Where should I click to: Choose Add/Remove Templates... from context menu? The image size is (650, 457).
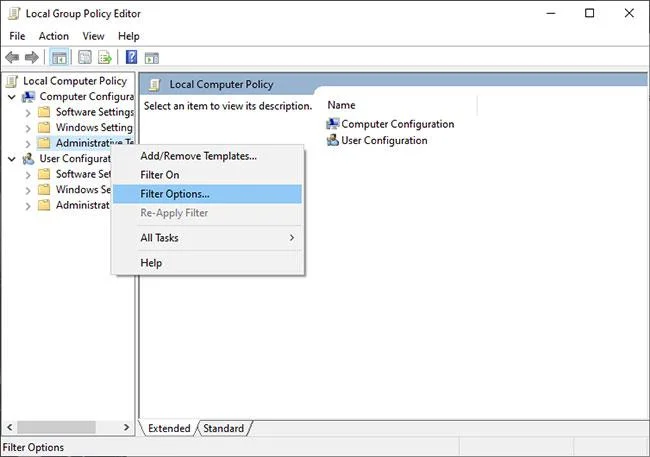click(207, 156)
